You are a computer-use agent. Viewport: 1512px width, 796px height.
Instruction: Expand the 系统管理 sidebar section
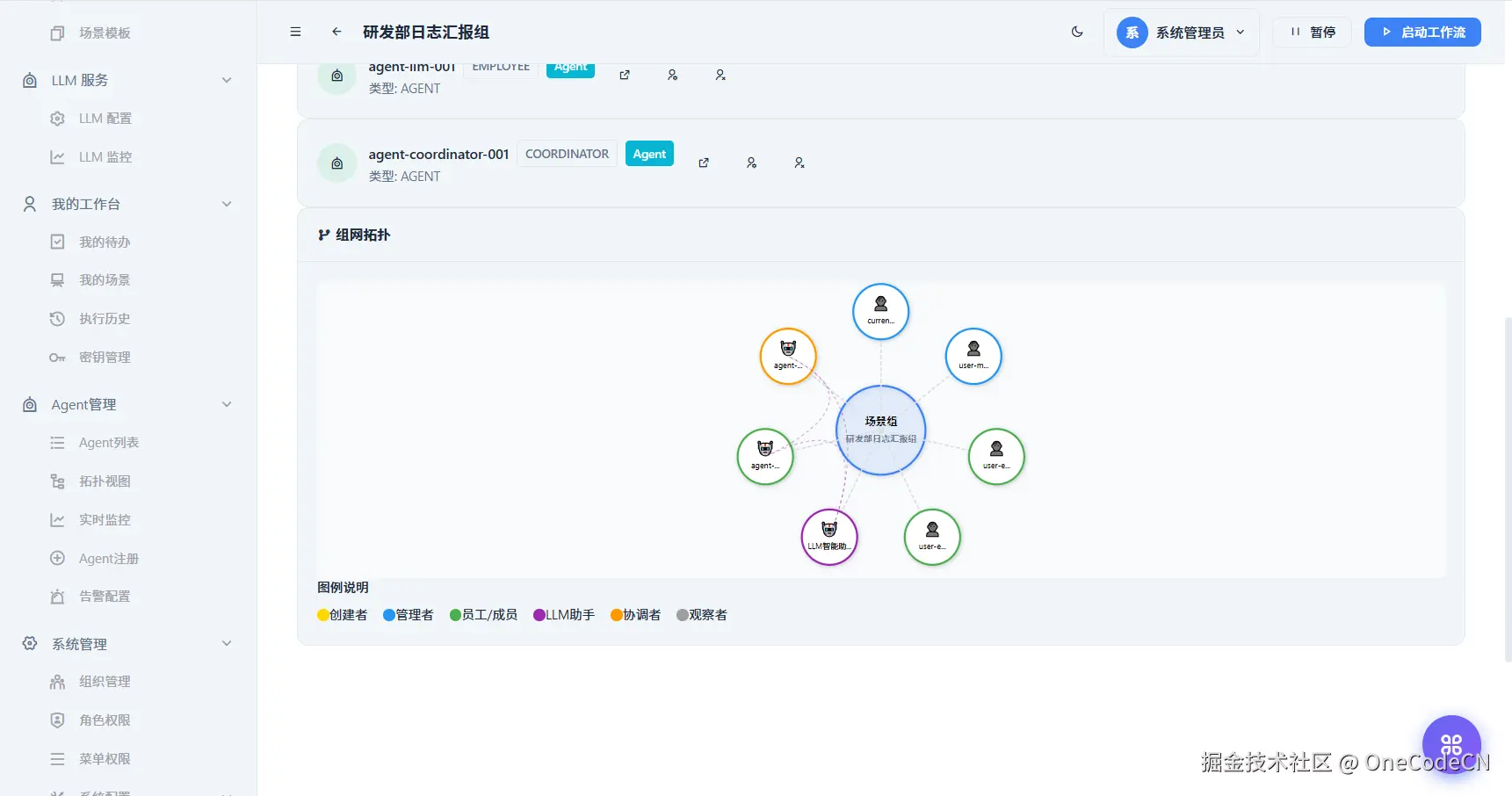pos(227,643)
